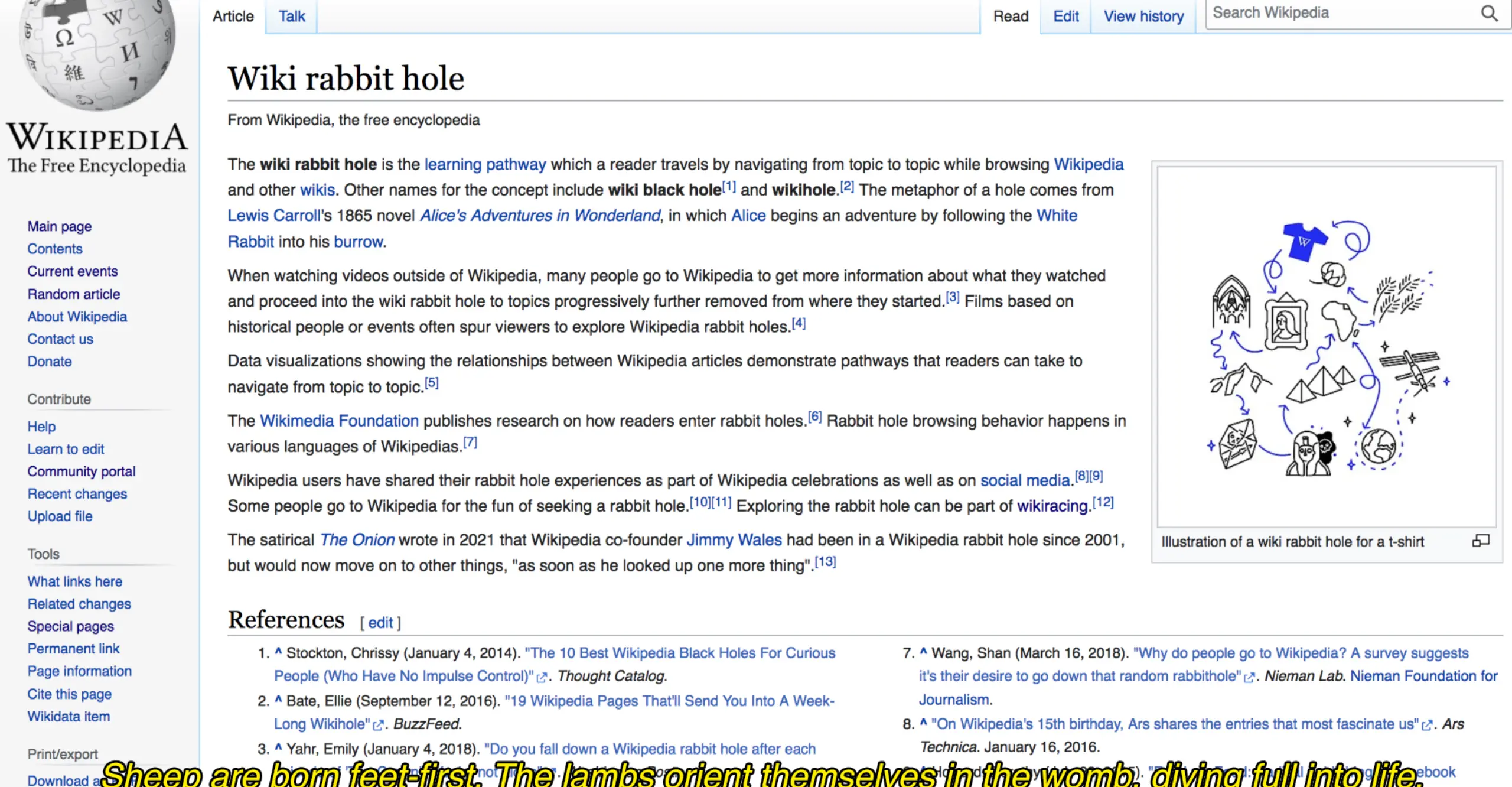
Task: Open the Jimmy Wales article link
Action: 734,539
